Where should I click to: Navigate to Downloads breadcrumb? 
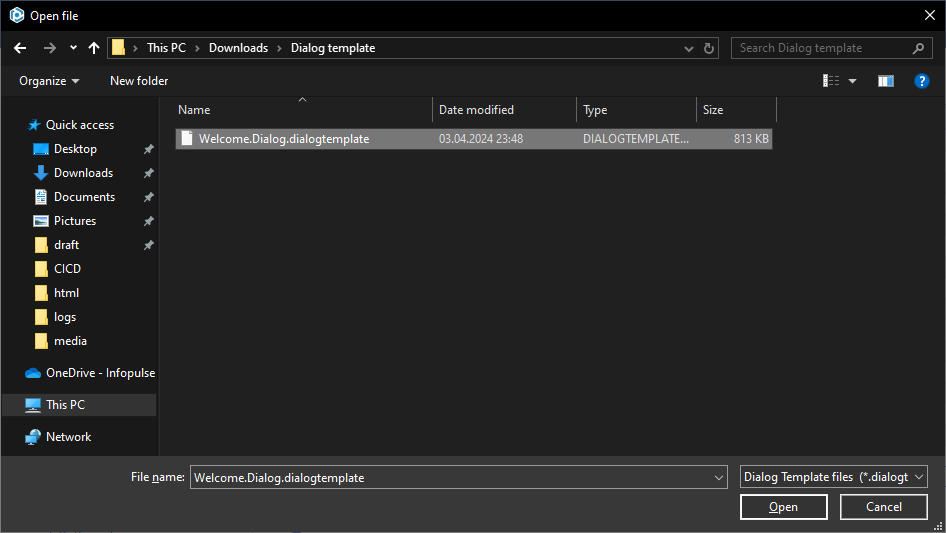238,48
